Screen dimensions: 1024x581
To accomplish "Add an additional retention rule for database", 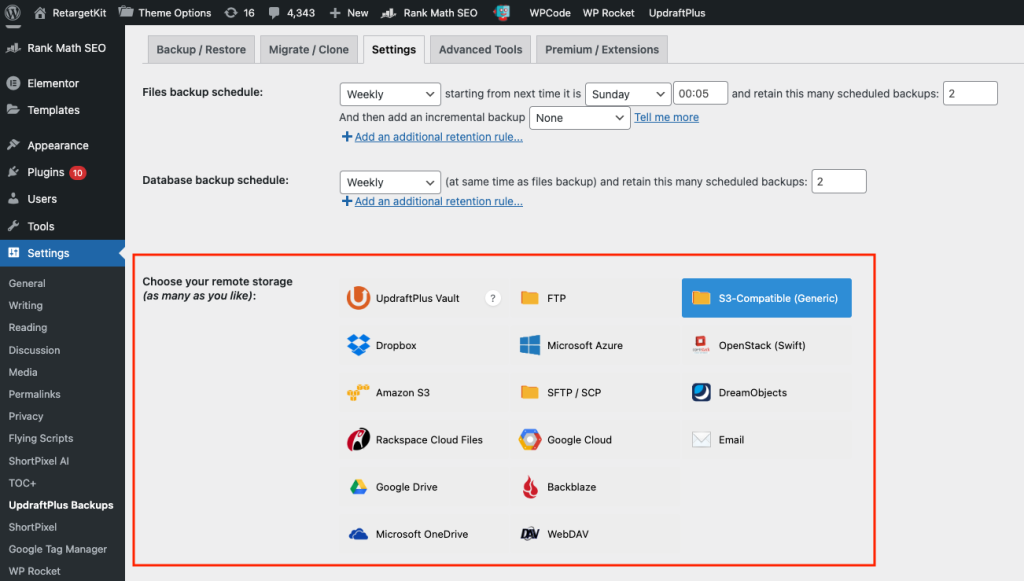I will click(432, 201).
